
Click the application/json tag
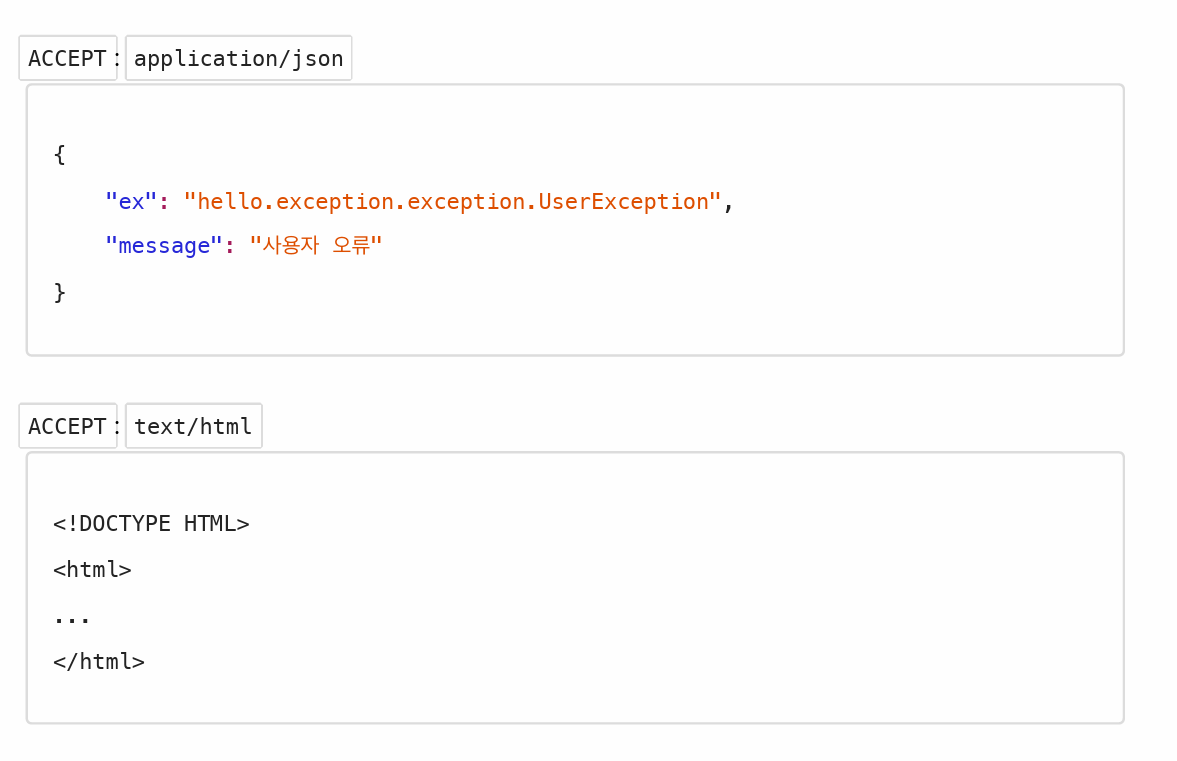pyautogui.click(x=239, y=58)
